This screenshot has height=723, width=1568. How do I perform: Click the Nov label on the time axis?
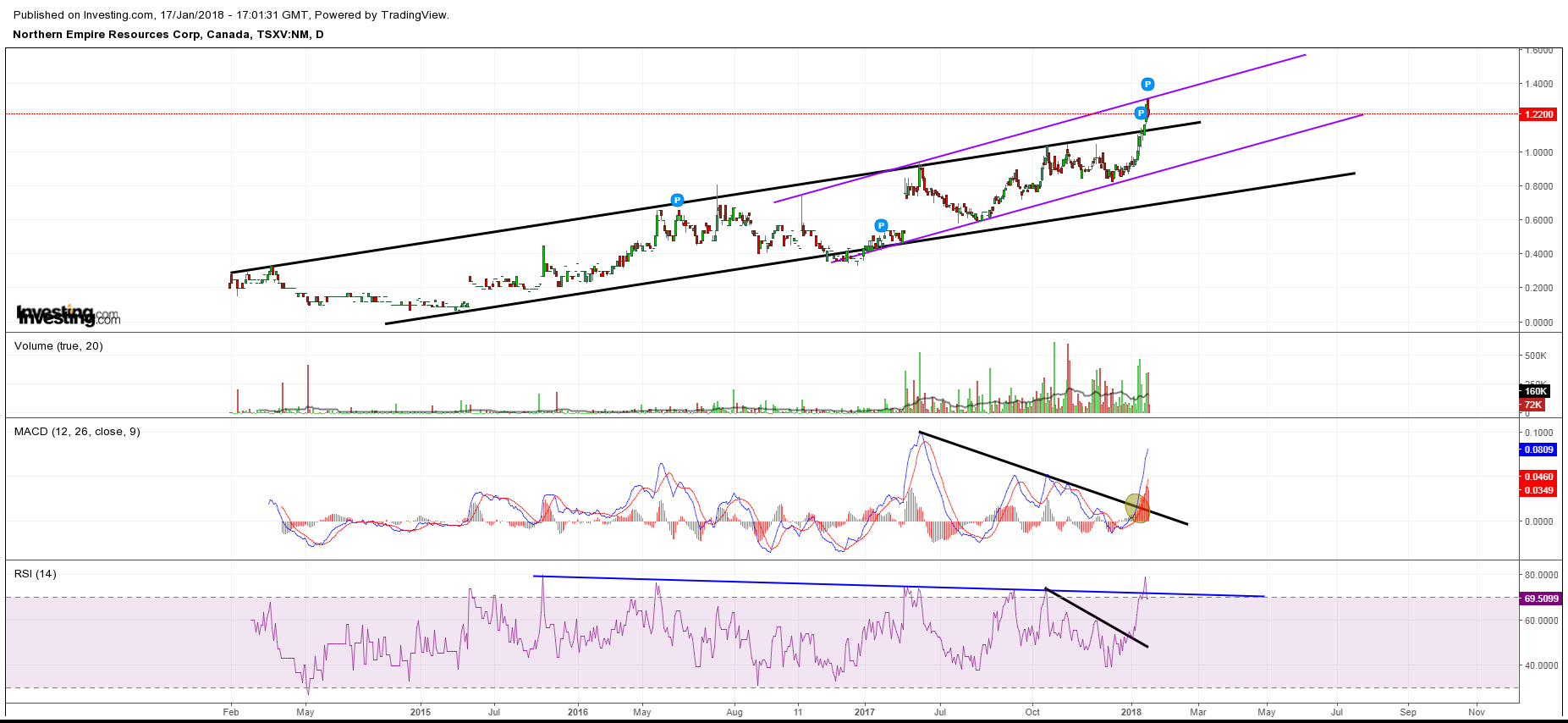pos(1477,712)
